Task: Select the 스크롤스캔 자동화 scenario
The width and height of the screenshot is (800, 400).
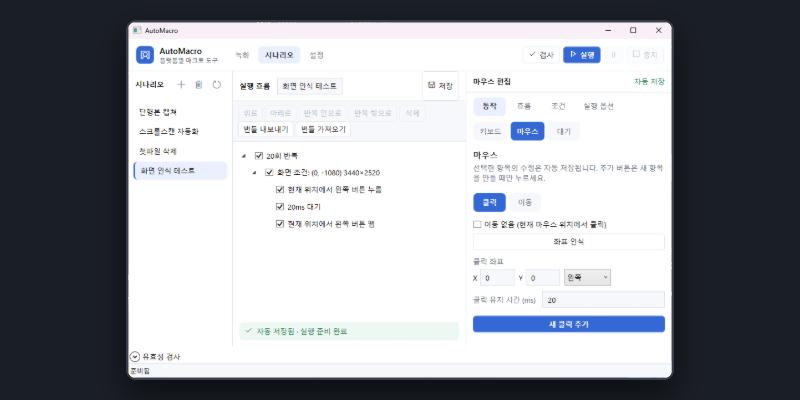Action: (x=180, y=132)
